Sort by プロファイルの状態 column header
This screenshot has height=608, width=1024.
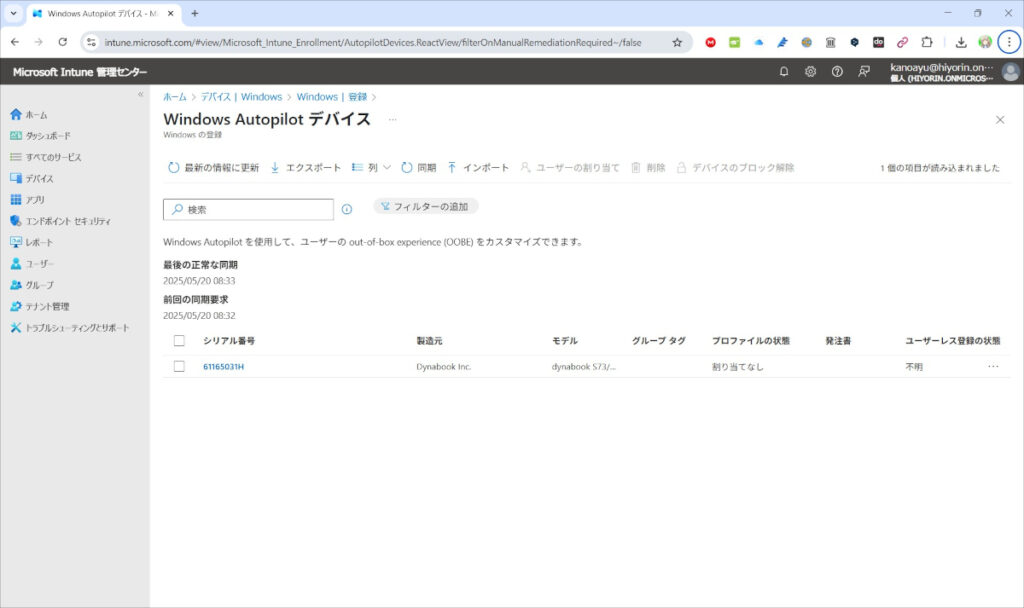(750, 341)
